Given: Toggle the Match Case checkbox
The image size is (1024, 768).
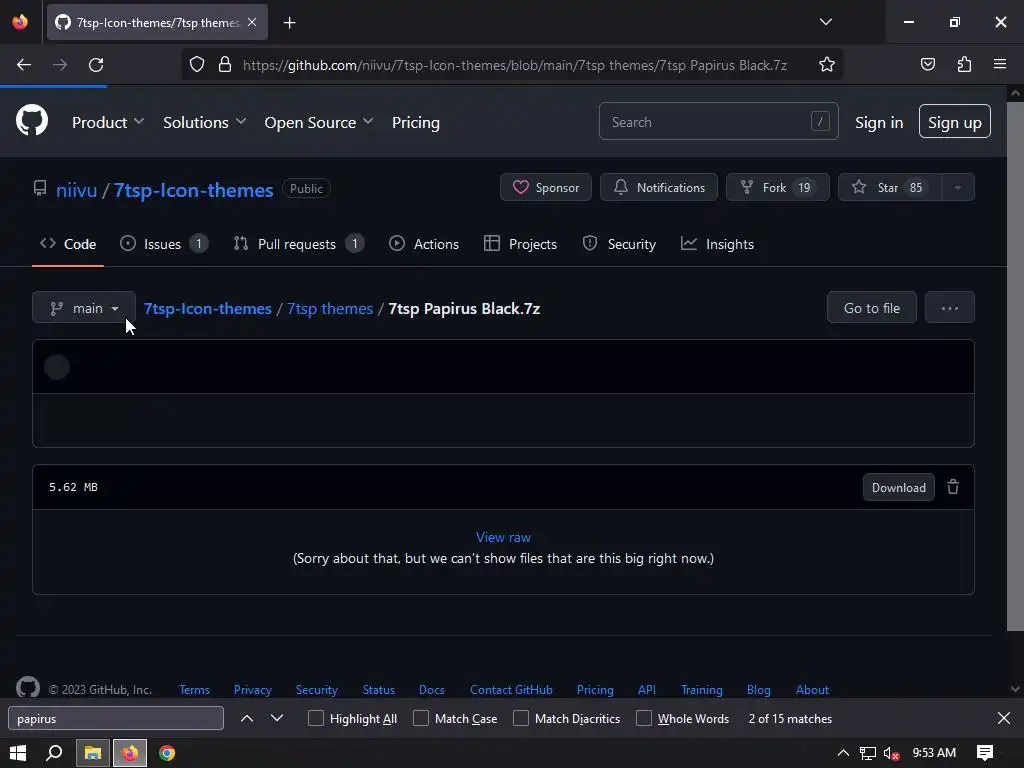Looking at the screenshot, I should pyautogui.click(x=421, y=718).
